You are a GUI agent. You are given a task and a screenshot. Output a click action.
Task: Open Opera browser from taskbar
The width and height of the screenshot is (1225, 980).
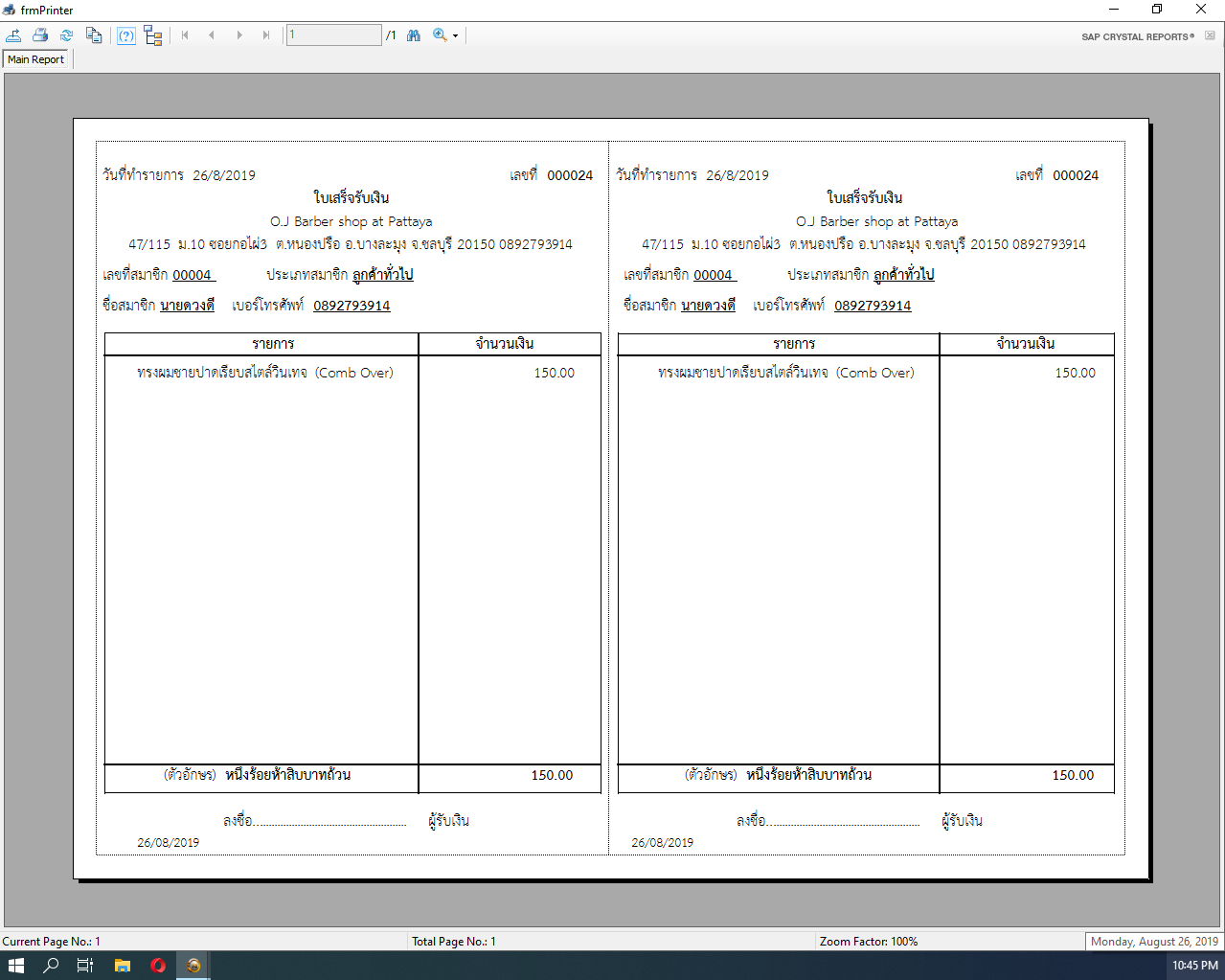coord(158,965)
